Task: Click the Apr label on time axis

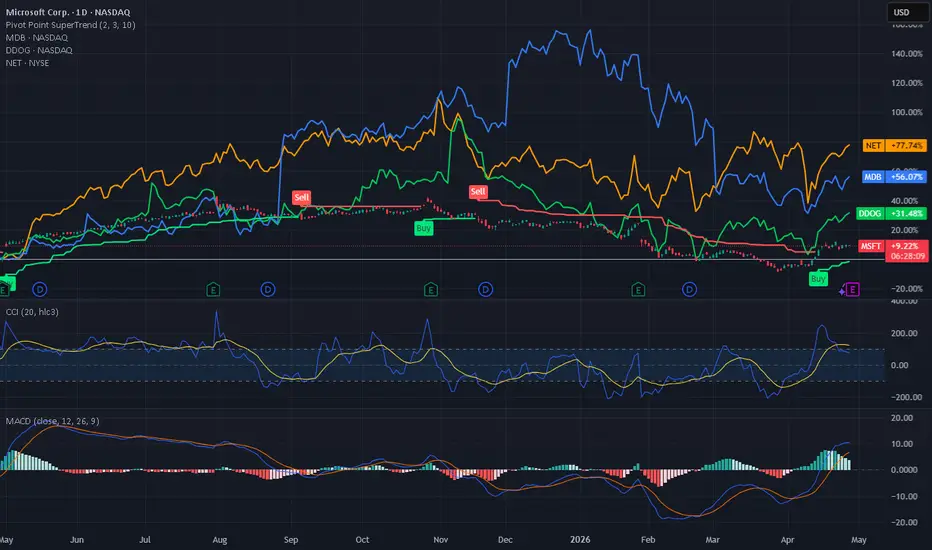Action: (788, 540)
